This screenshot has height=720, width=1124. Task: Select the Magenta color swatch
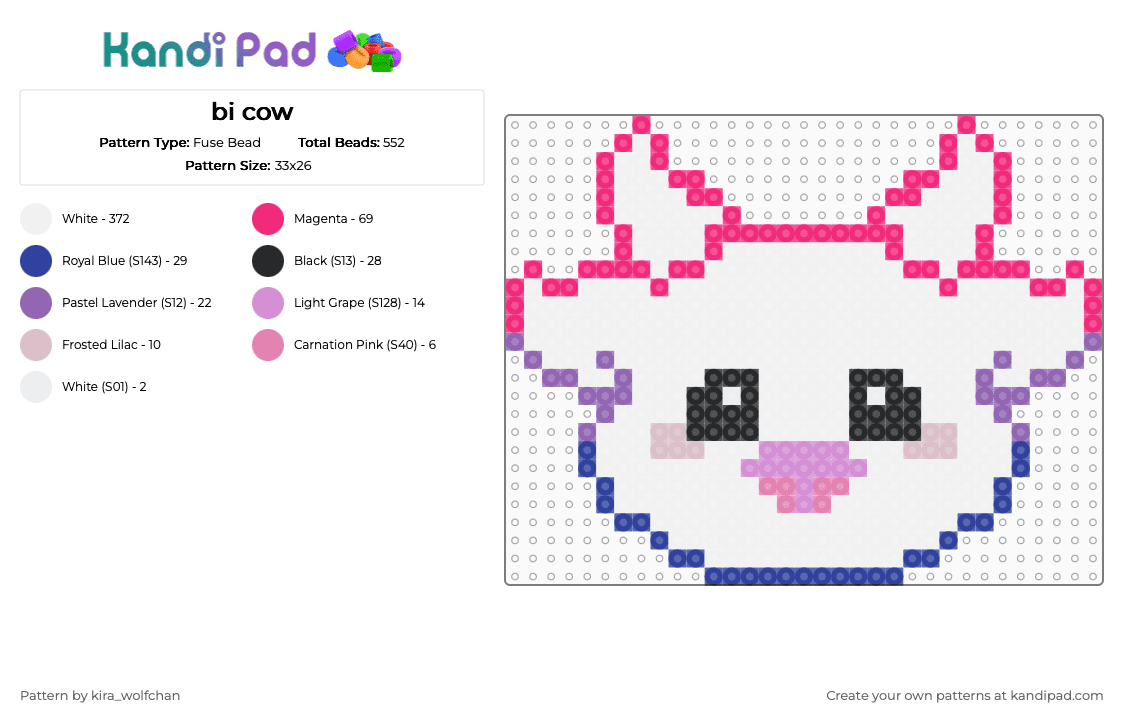coord(268,219)
